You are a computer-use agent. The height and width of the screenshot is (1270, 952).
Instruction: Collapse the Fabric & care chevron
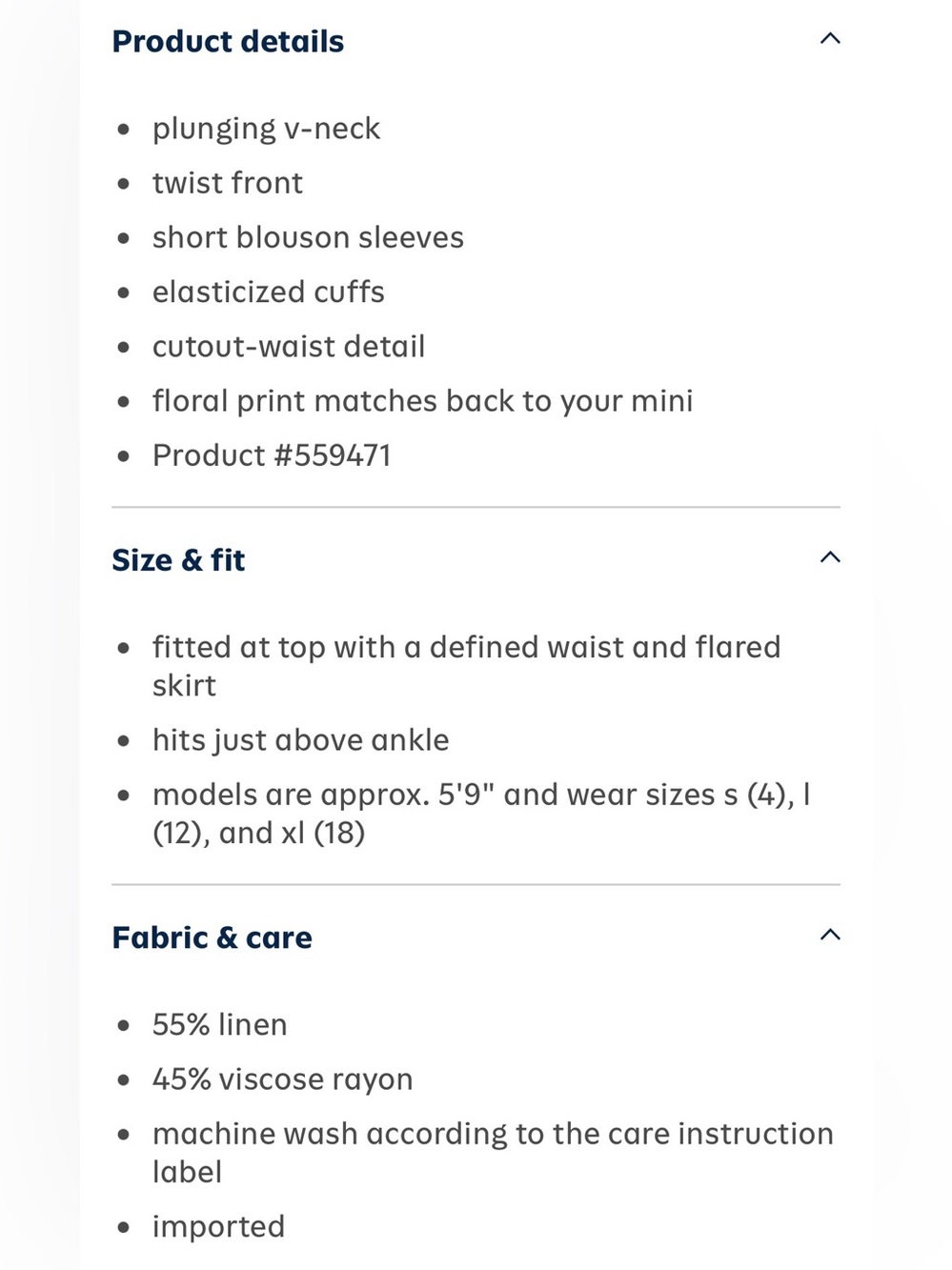[830, 935]
